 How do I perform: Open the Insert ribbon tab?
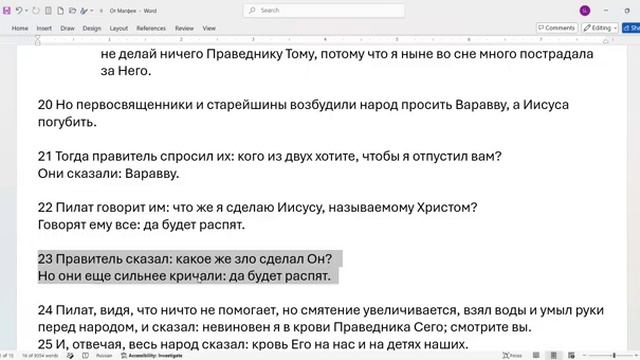44,28
